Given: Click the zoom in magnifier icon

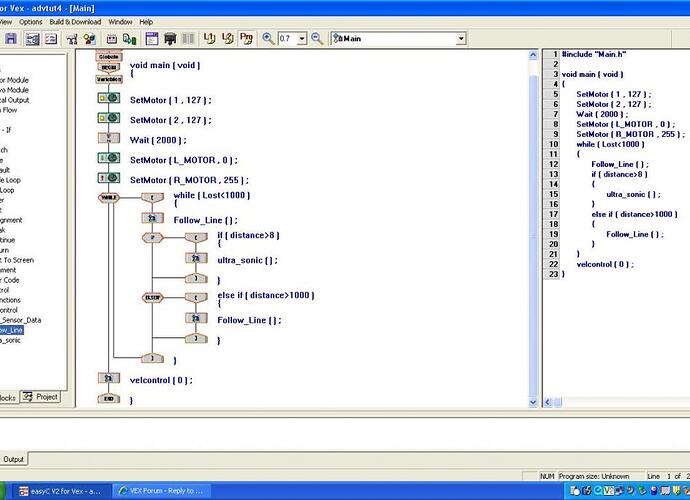Looking at the screenshot, I should click(x=268, y=39).
